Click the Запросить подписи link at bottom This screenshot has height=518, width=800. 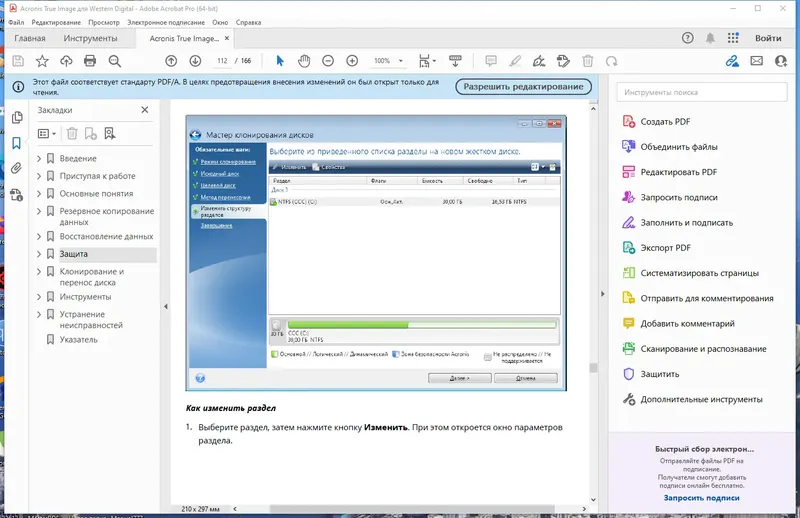pos(701,498)
